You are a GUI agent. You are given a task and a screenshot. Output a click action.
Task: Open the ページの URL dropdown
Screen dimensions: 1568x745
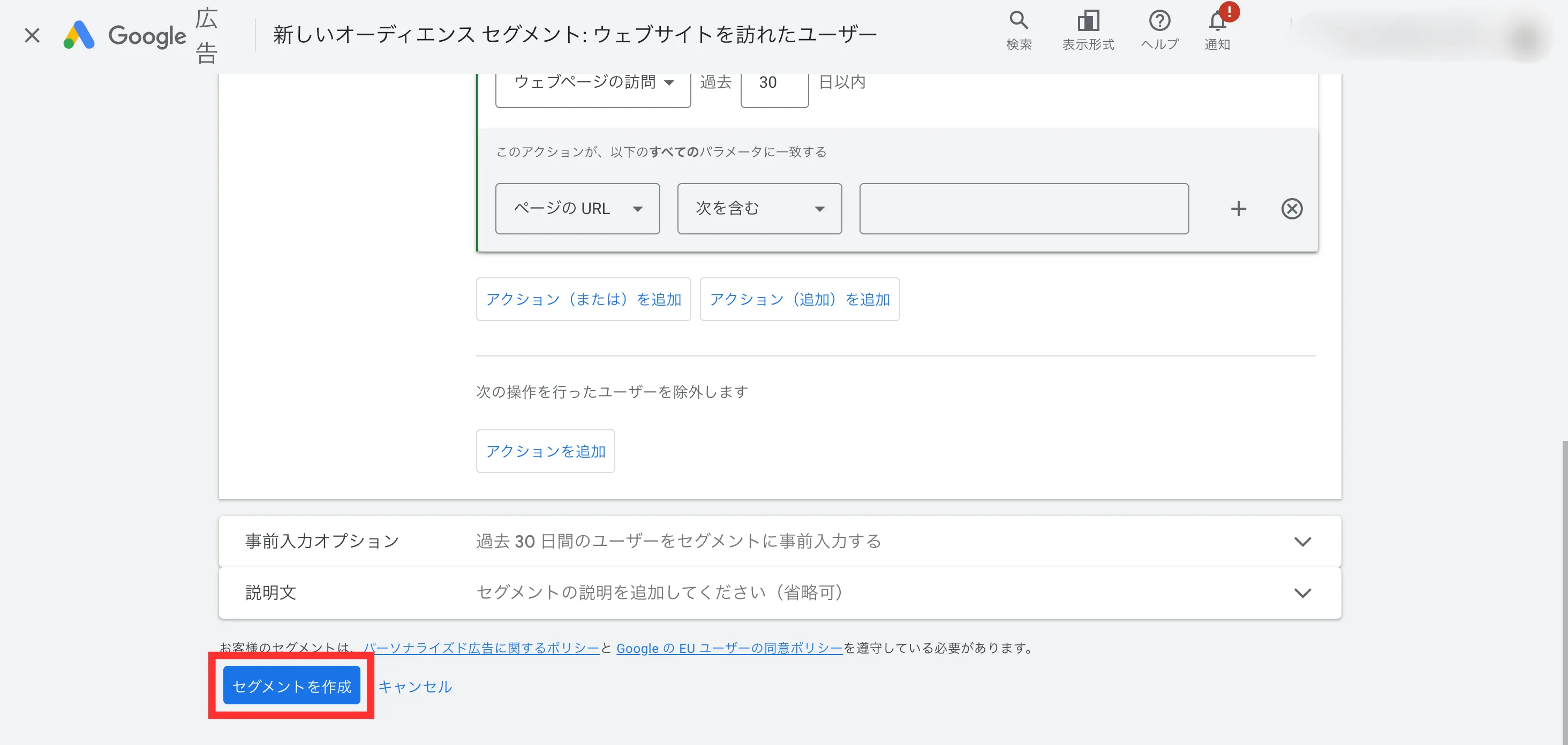tap(577, 209)
